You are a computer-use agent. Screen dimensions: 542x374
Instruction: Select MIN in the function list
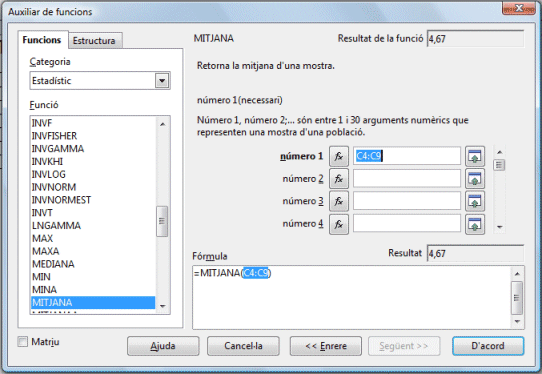93,277
